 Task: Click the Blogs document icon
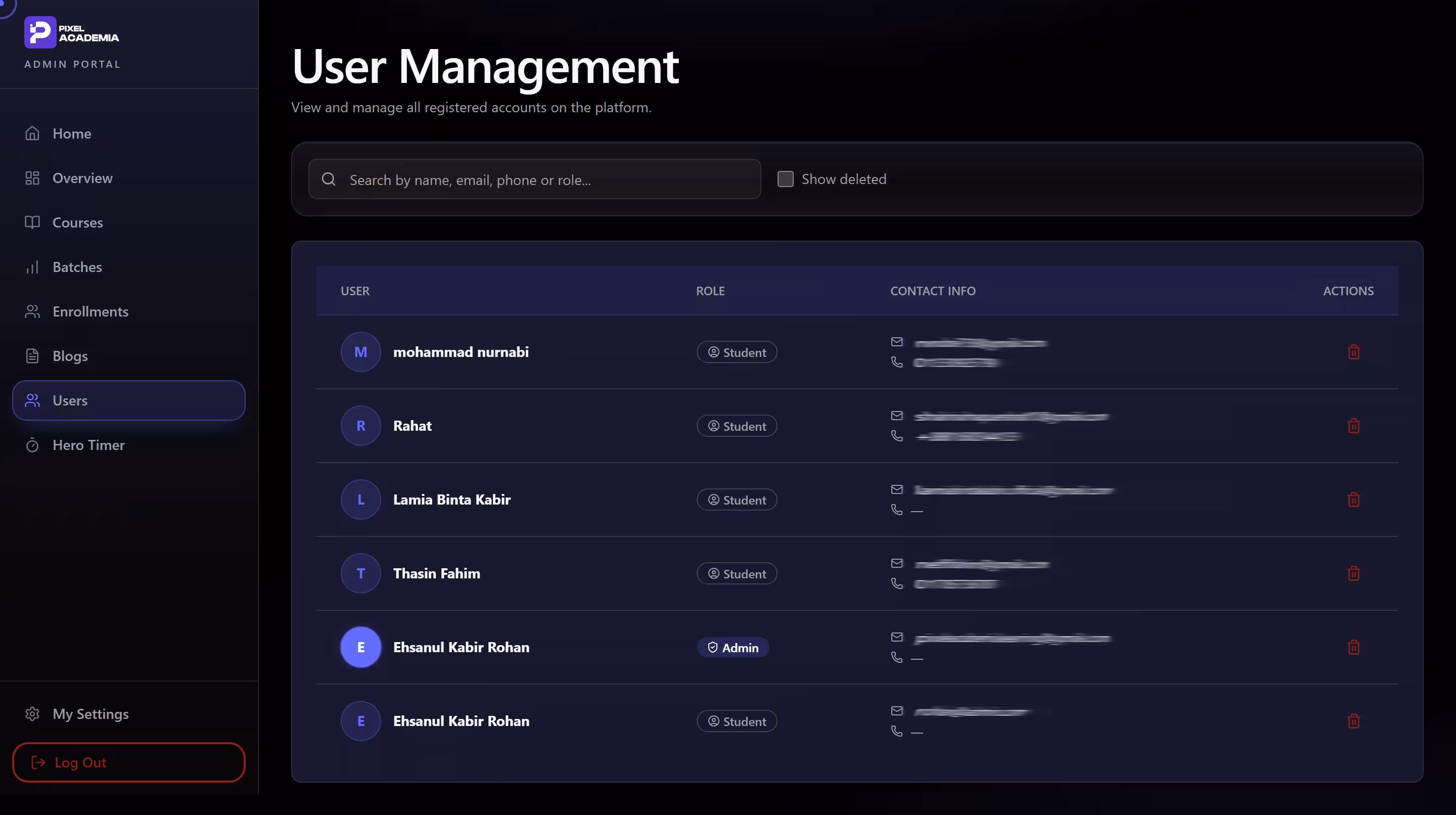pyautogui.click(x=32, y=356)
